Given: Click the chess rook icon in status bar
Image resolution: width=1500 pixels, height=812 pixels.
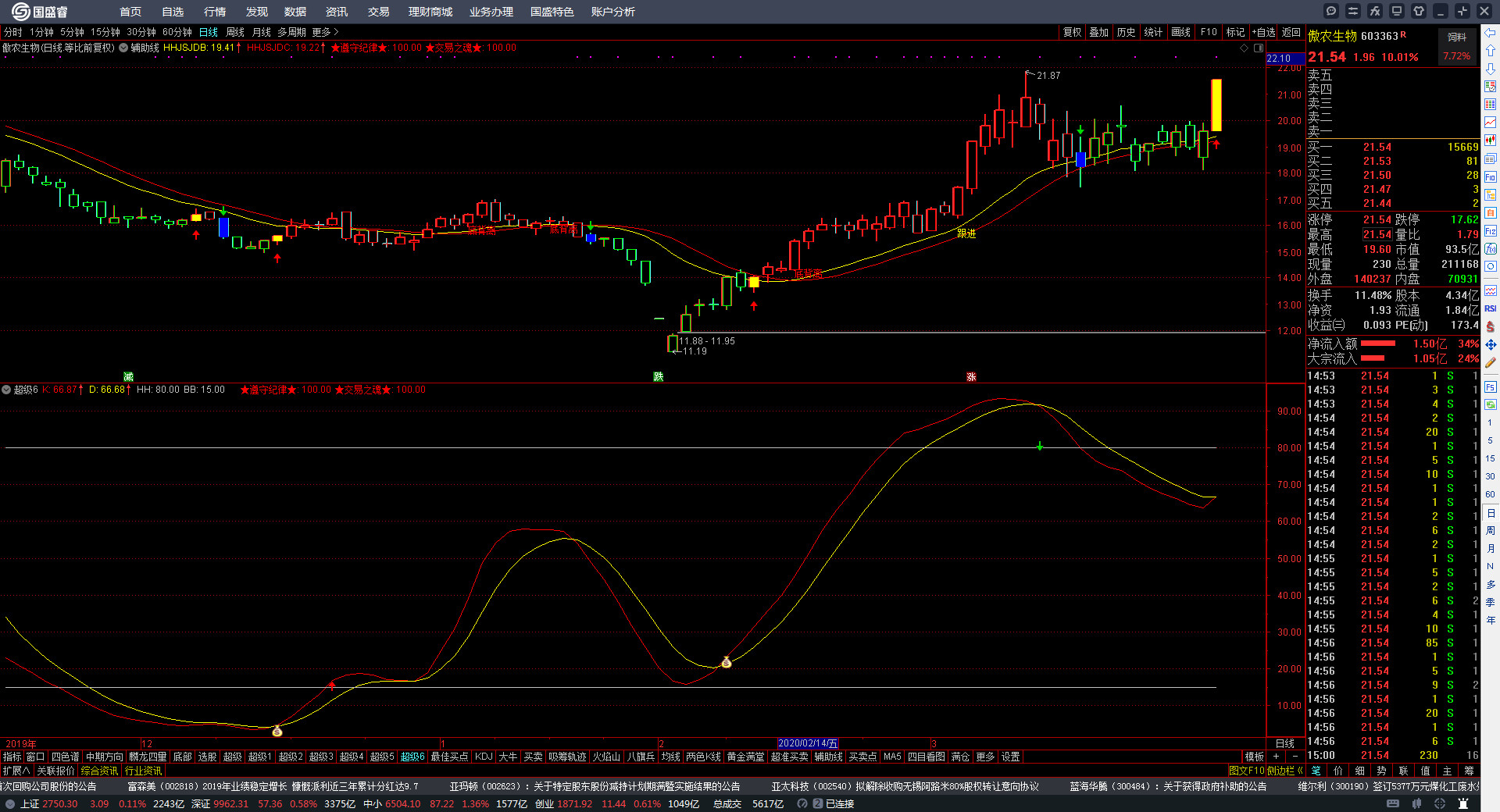Looking at the screenshot, I should pos(1463,803).
